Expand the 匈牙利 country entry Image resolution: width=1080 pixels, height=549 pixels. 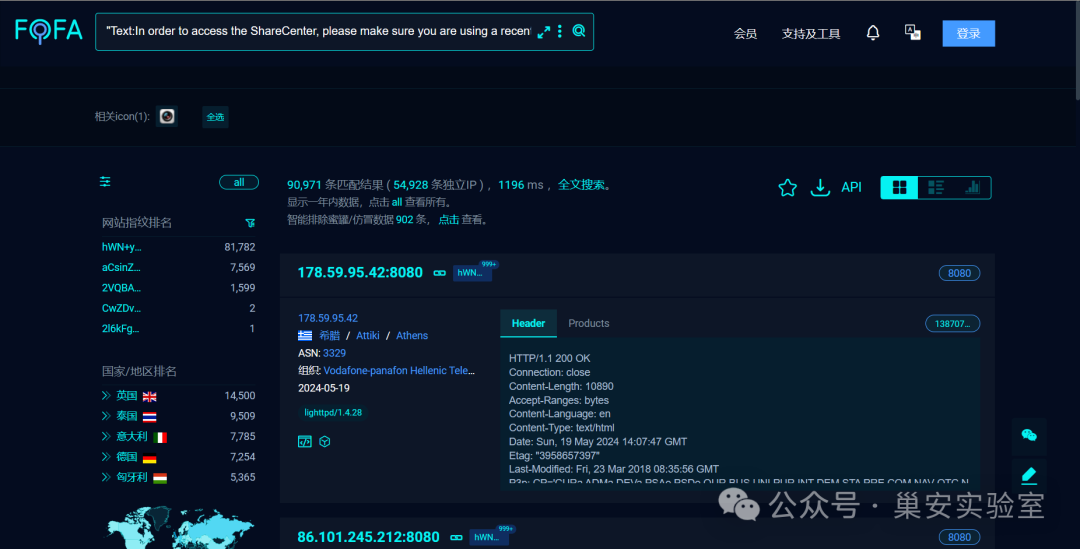tap(105, 477)
